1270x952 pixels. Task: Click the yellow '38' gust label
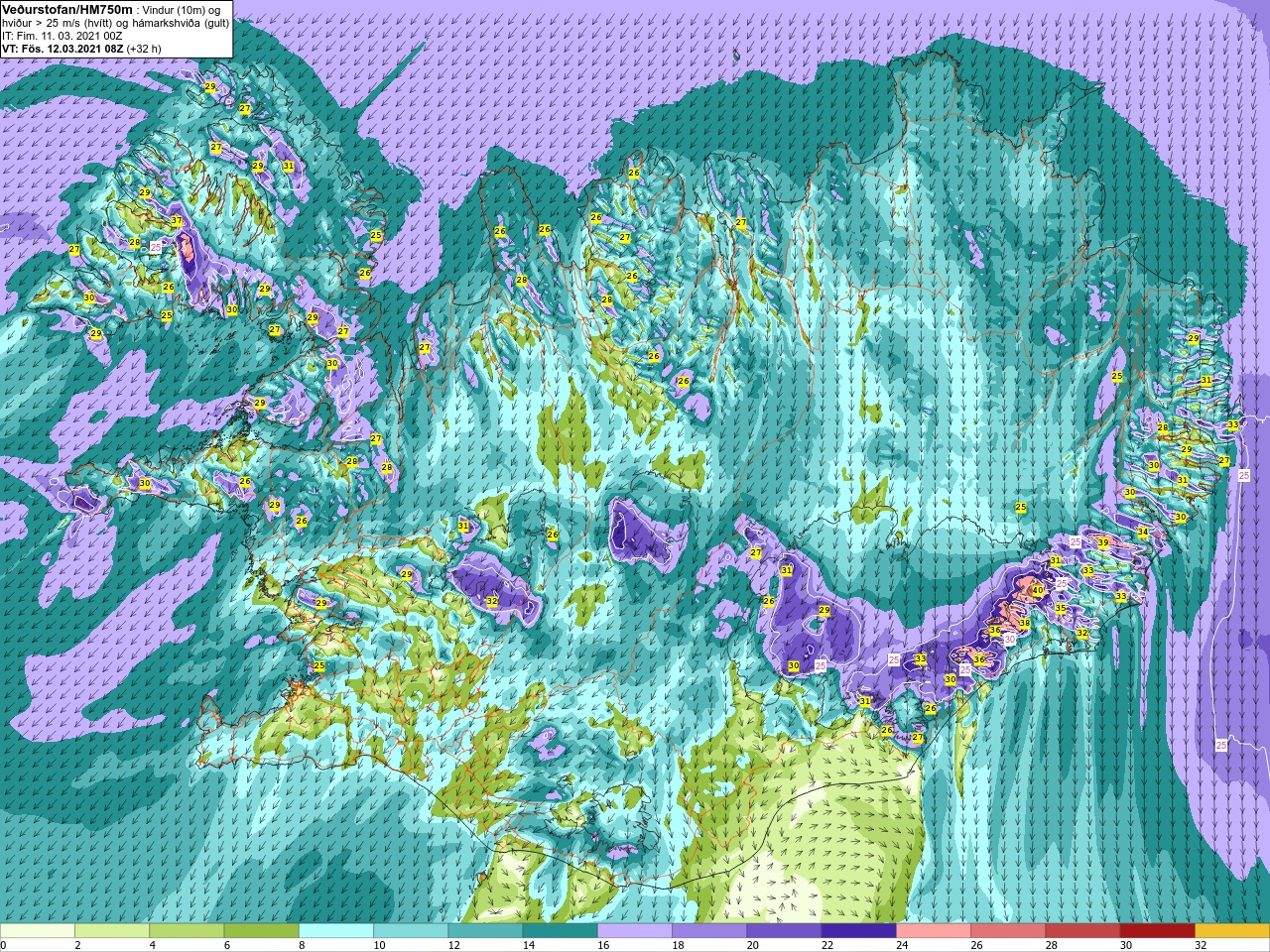click(1024, 623)
